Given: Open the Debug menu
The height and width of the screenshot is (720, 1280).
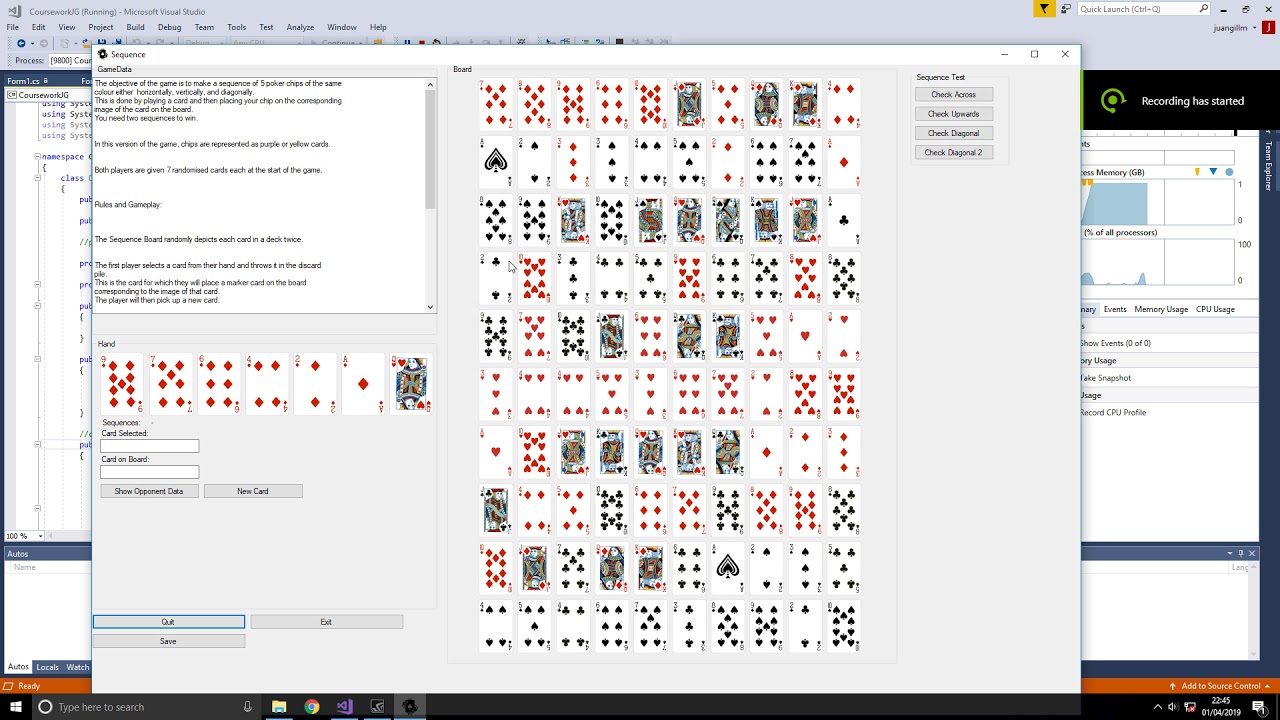Looking at the screenshot, I should coord(169,27).
